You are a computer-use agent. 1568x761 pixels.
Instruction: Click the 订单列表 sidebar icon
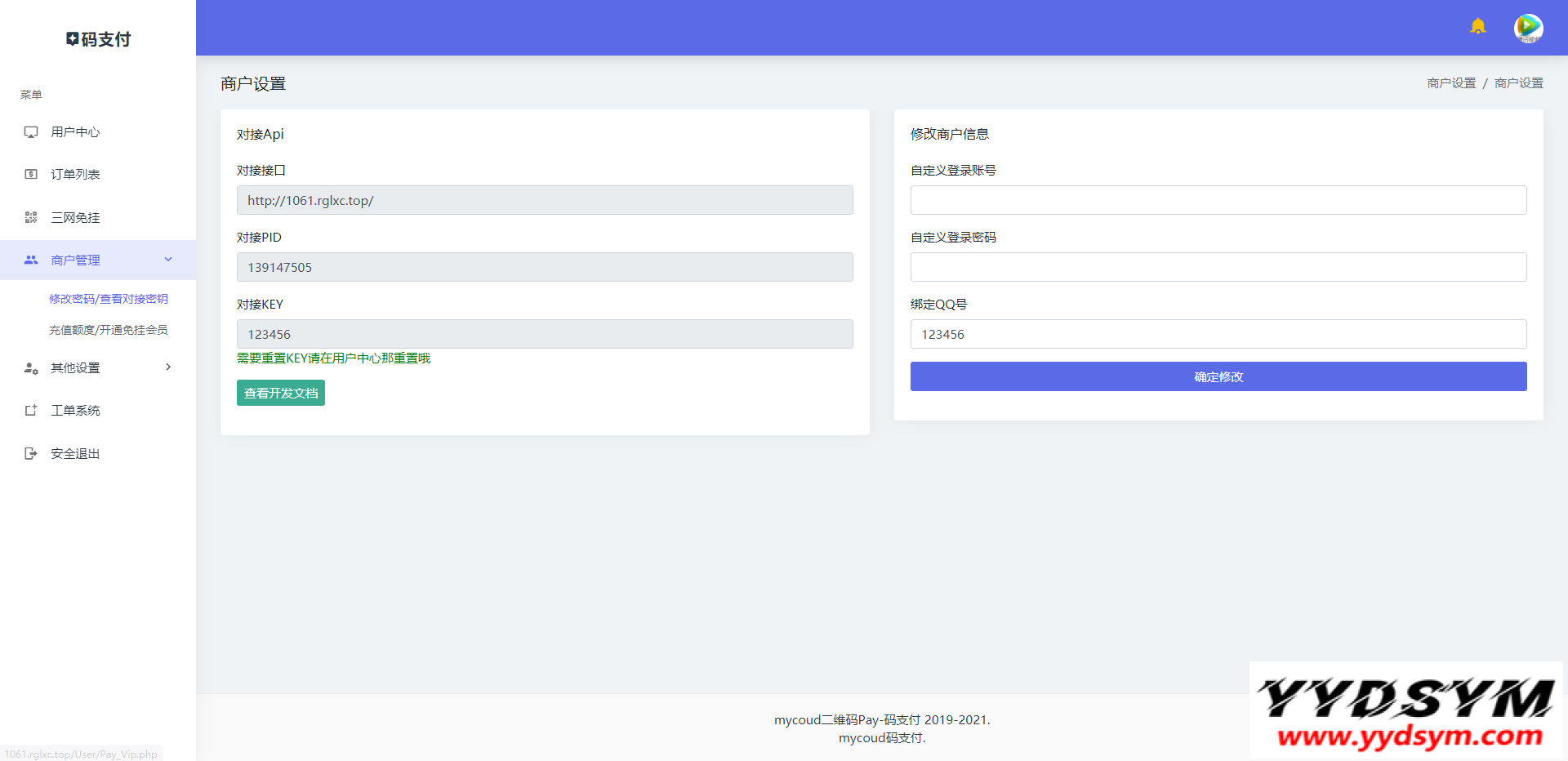tap(31, 175)
